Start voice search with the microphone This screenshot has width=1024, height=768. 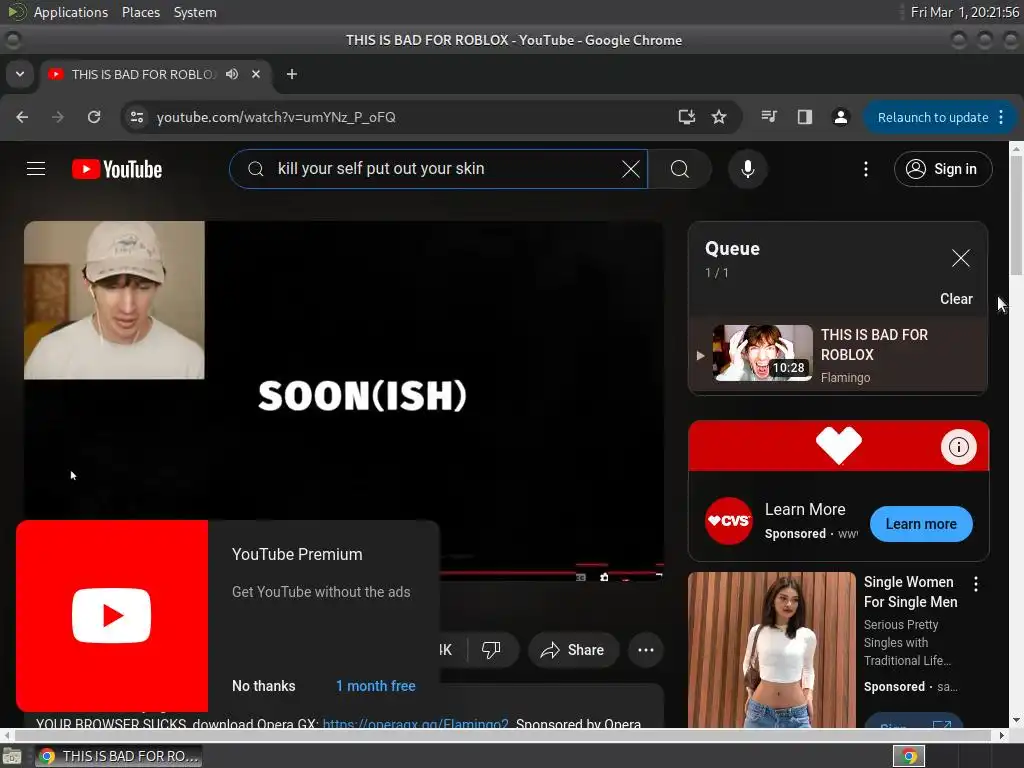coord(748,169)
